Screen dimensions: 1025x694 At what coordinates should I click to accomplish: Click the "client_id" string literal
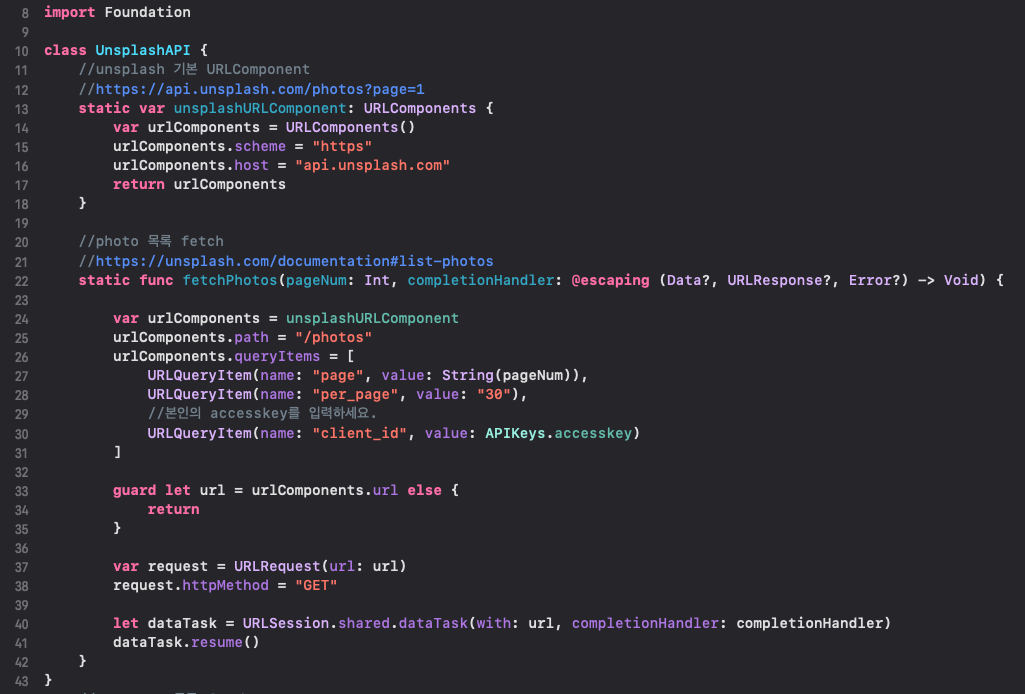coord(359,433)
